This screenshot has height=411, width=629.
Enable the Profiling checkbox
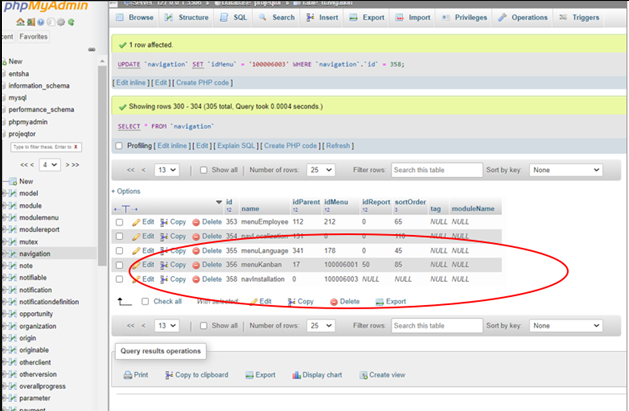(120, 146)
